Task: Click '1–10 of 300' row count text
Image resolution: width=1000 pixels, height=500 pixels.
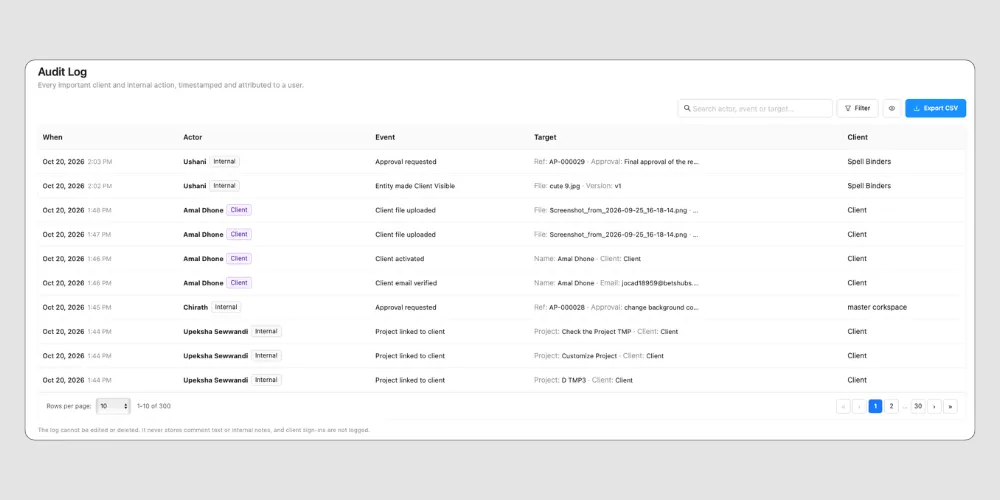Action: tap(154, 406)
